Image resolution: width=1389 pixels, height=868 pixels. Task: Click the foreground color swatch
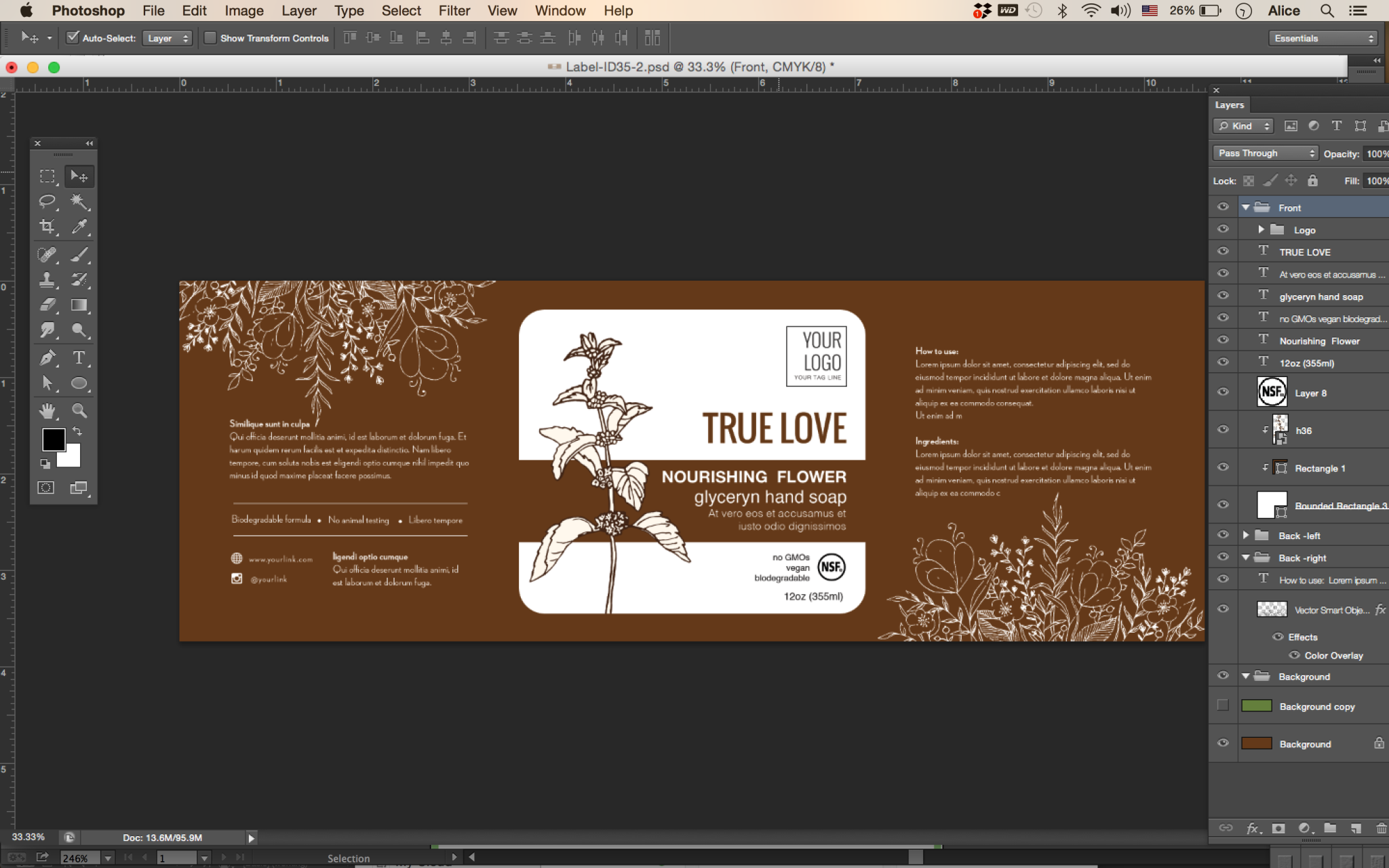point(54,439)
